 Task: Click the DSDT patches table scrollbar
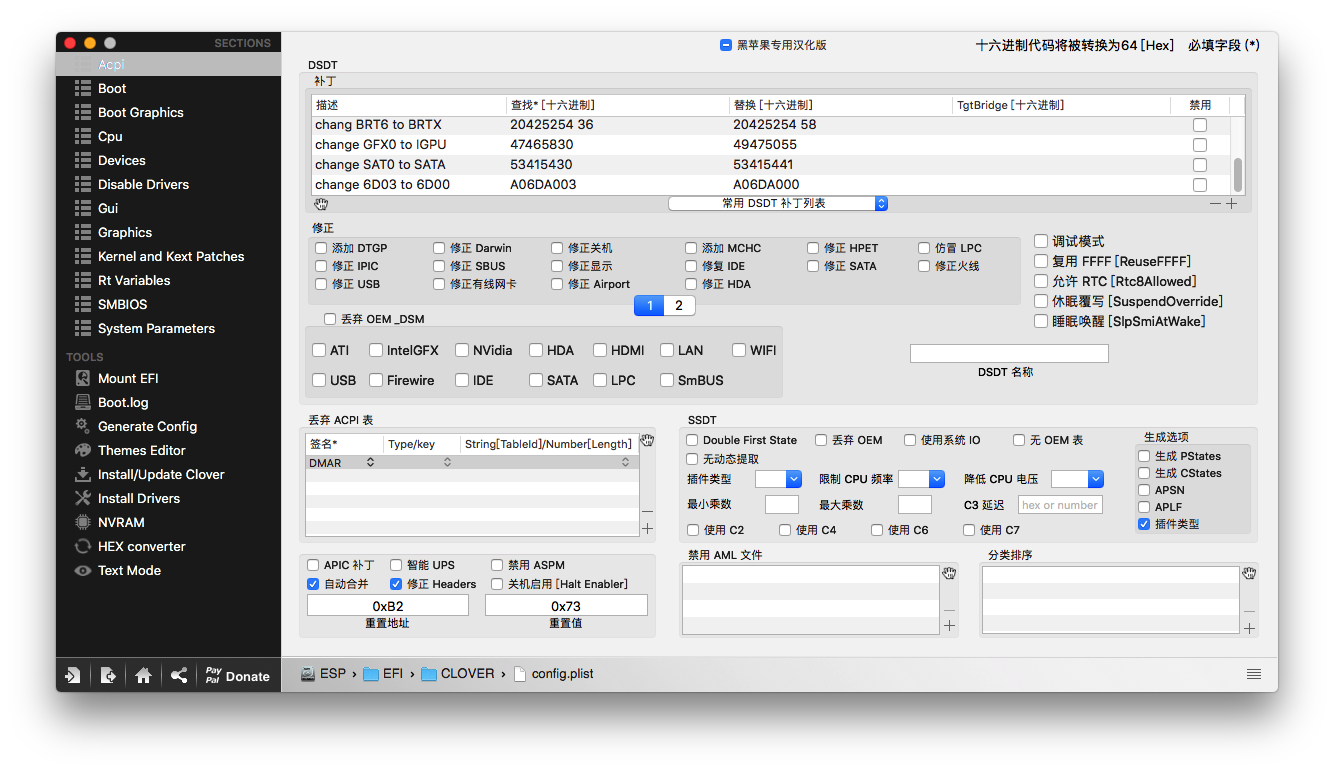pos(1238,174)
